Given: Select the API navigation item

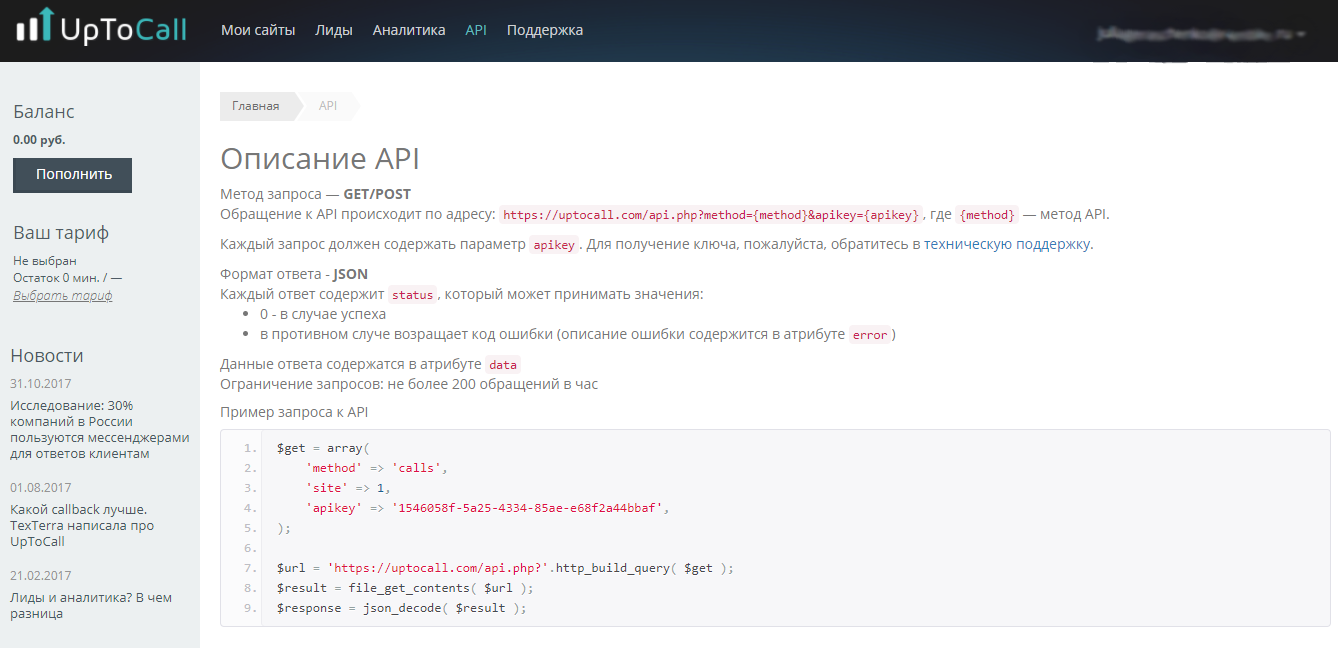Looking at the screenshot, I should [x=476, y=30].
